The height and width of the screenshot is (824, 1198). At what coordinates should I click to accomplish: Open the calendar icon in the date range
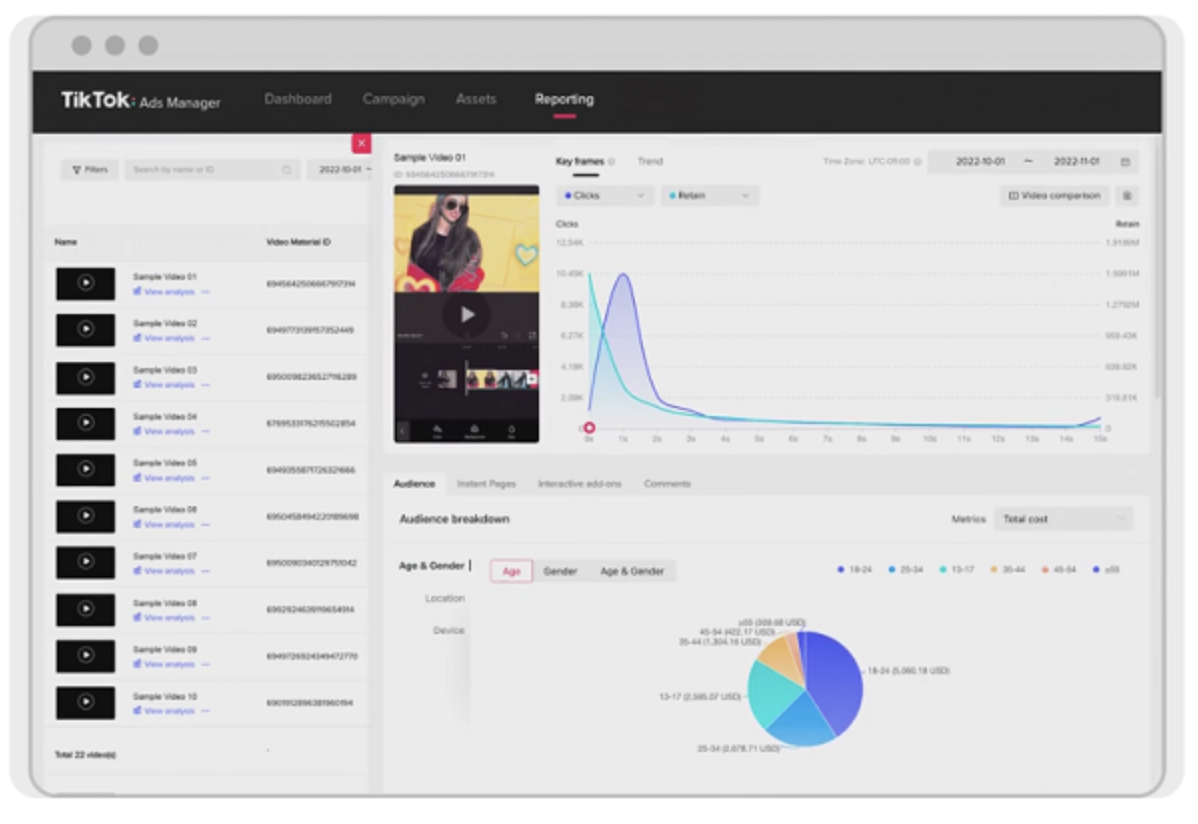pos(1125,162)
